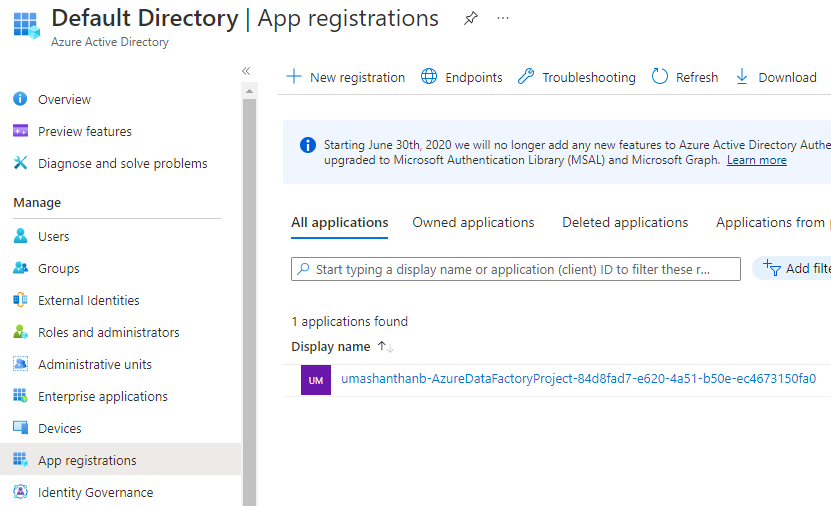
Task: Click the sidebar vertical scrollbar track
Action: tap(249, 302)
